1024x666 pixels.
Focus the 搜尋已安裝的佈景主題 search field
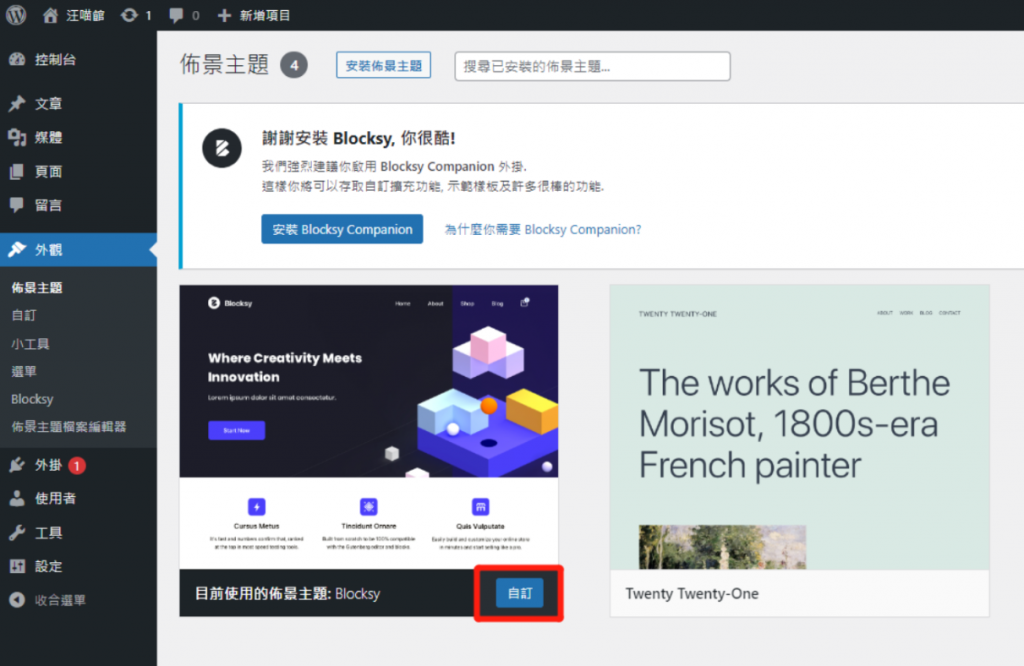[592, 66]
